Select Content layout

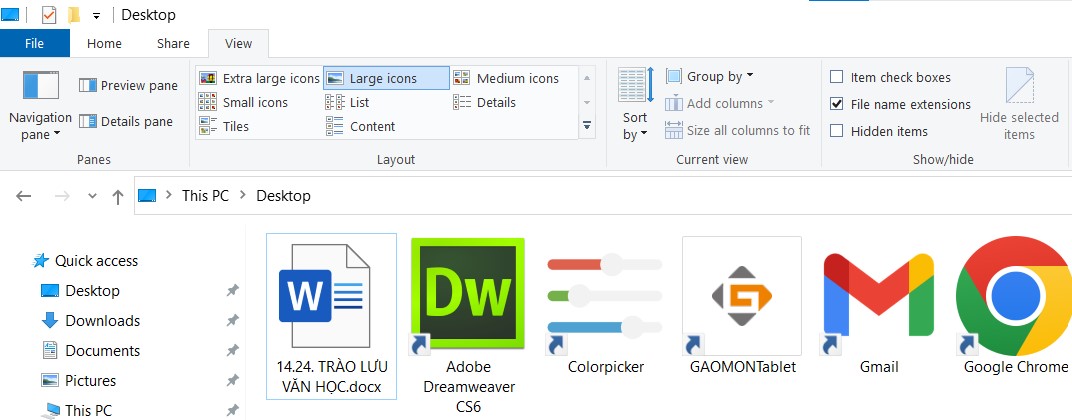point(361,126)
